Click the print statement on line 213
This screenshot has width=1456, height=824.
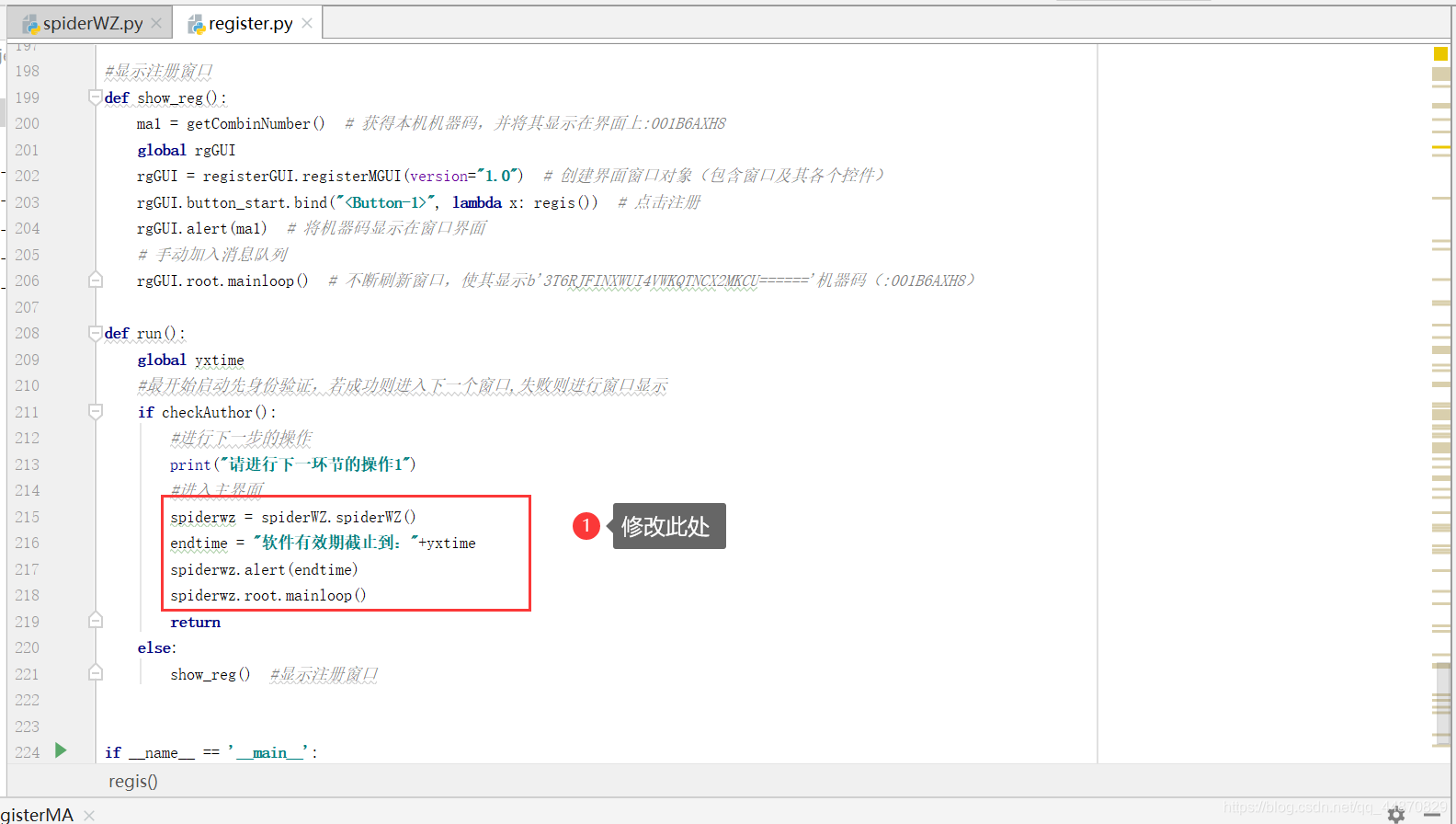[293, 464]
